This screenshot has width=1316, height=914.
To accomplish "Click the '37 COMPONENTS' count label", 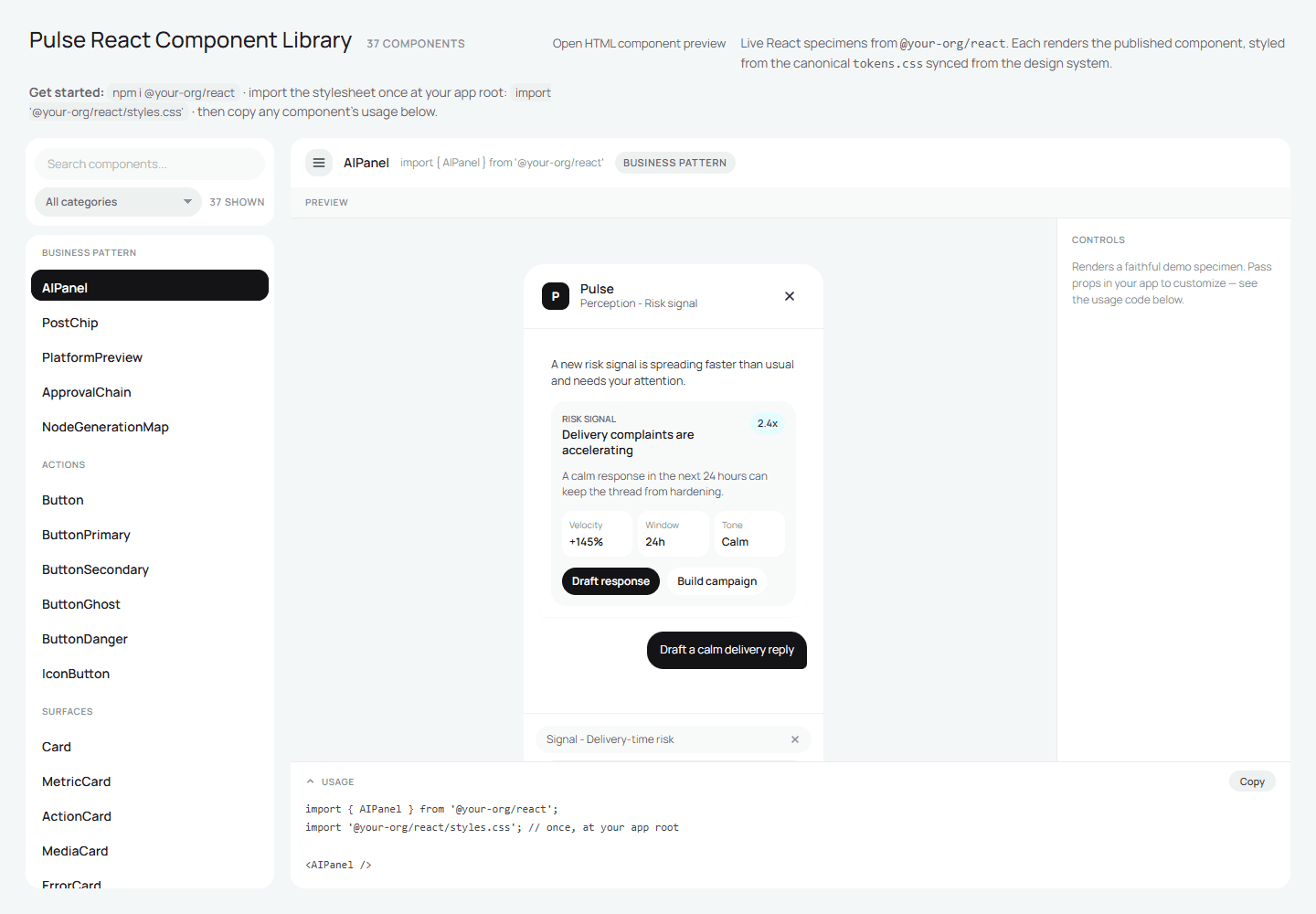I will [x=416, y=44].
